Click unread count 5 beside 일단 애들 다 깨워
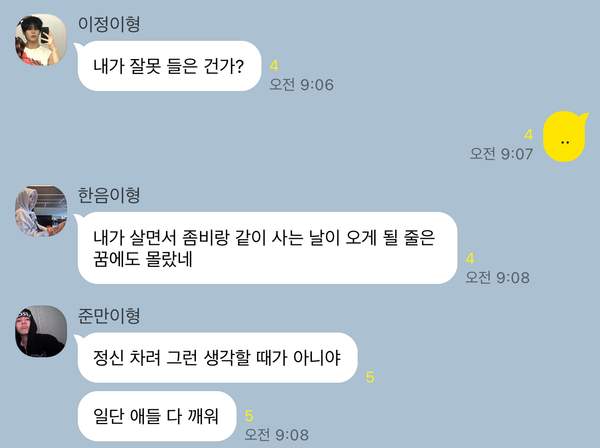The height and width of the screenshot is (448, 600). pos(249,416)
